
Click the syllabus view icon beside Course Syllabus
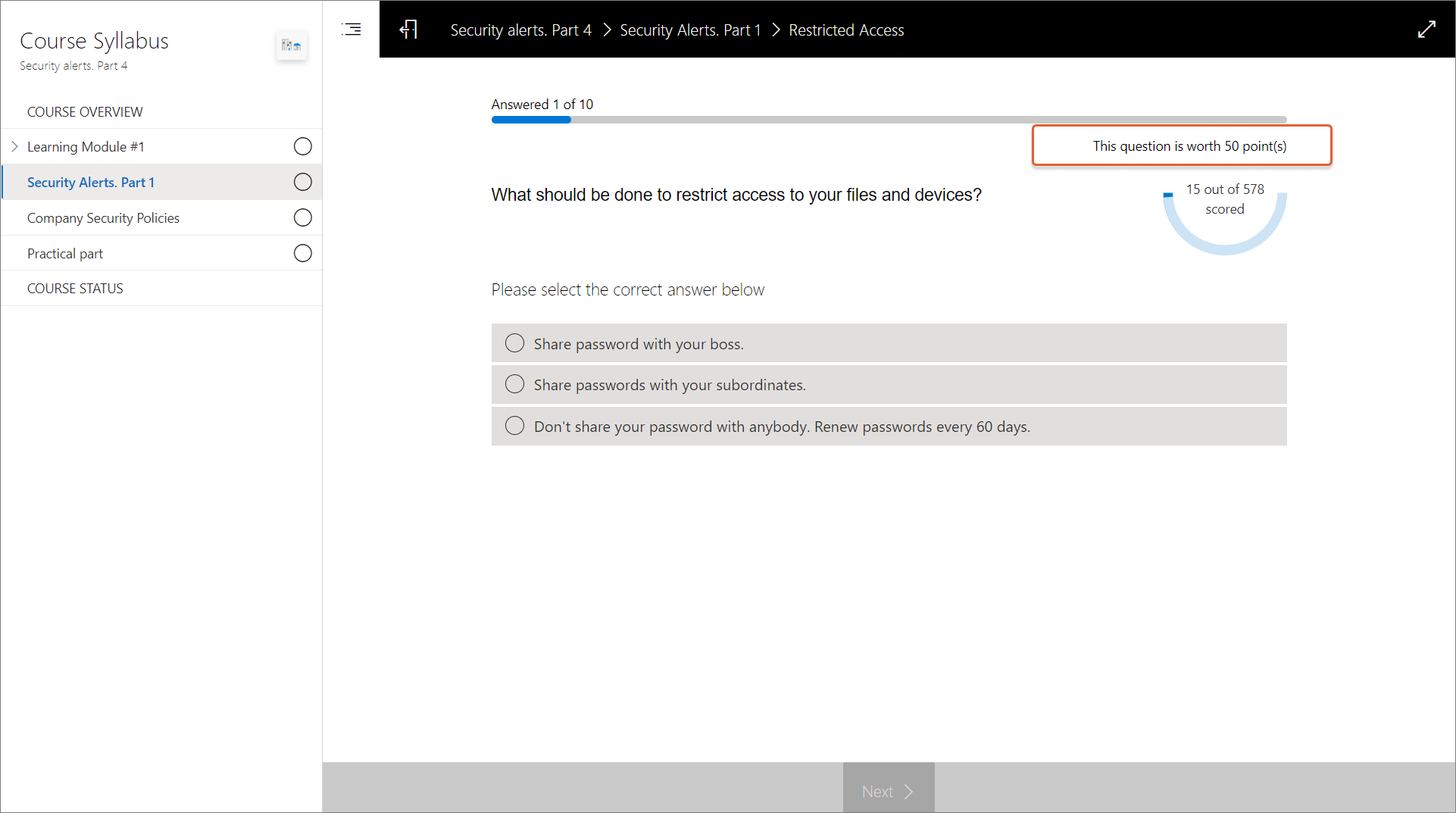pyautogui.click(x=292, y=46)
